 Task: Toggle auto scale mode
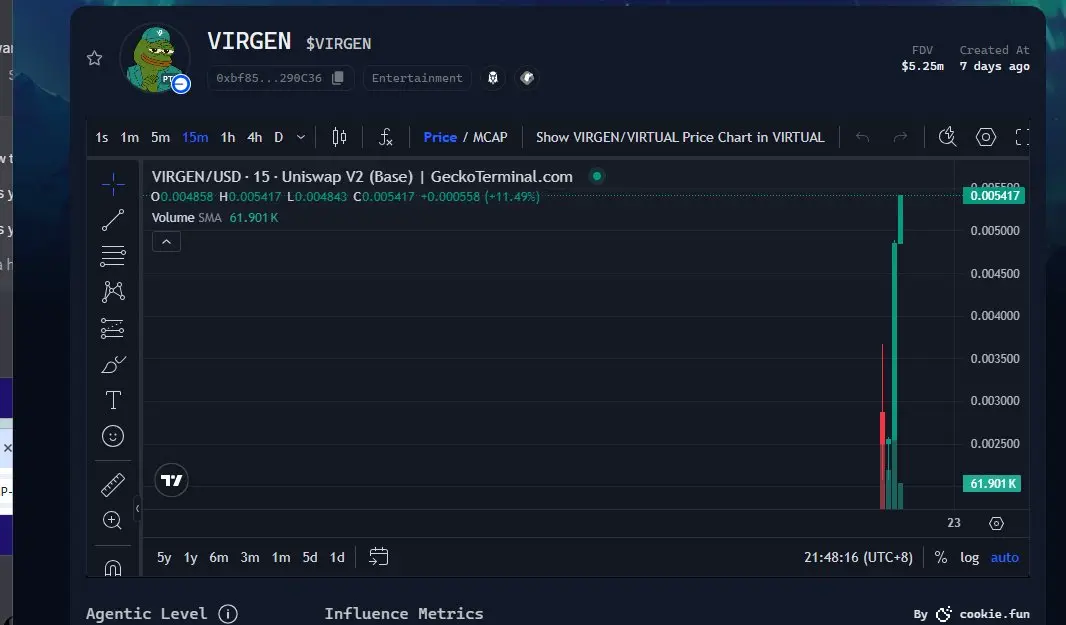[x=1005, y=558]
